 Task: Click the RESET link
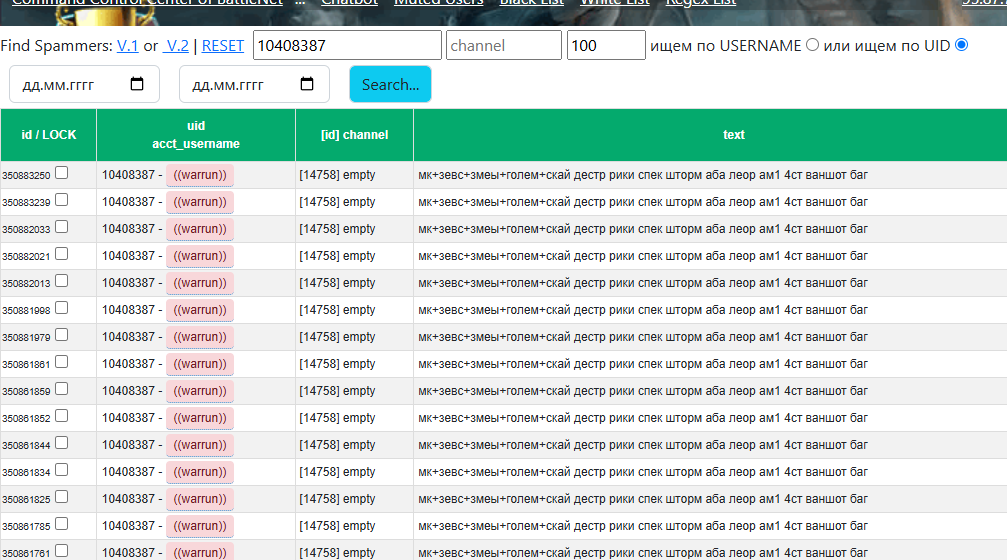[223, 46]
